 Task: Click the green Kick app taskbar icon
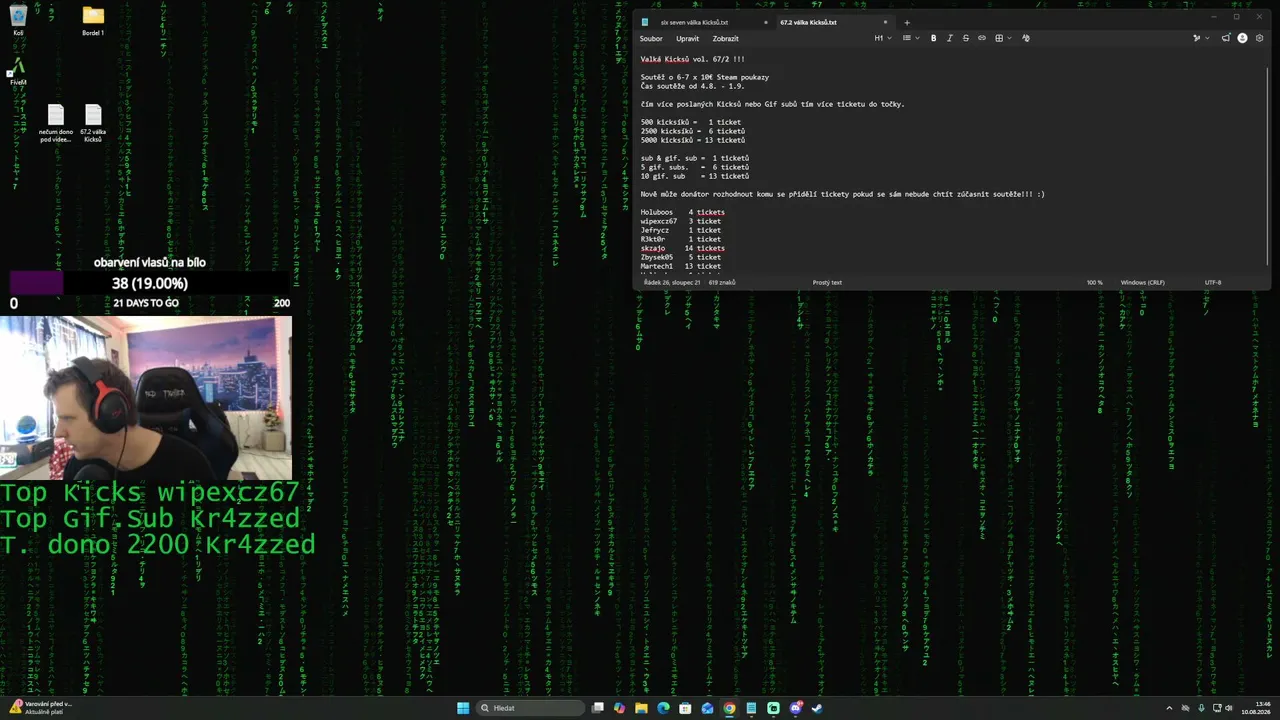tap(773, 708)
